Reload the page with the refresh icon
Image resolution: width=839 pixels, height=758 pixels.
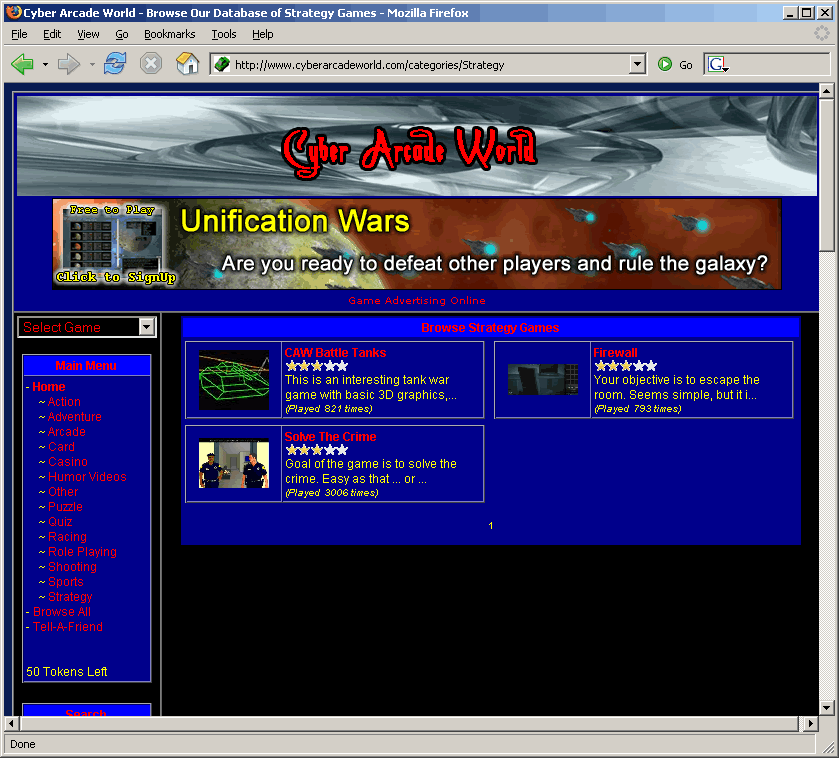coord(115,64)
